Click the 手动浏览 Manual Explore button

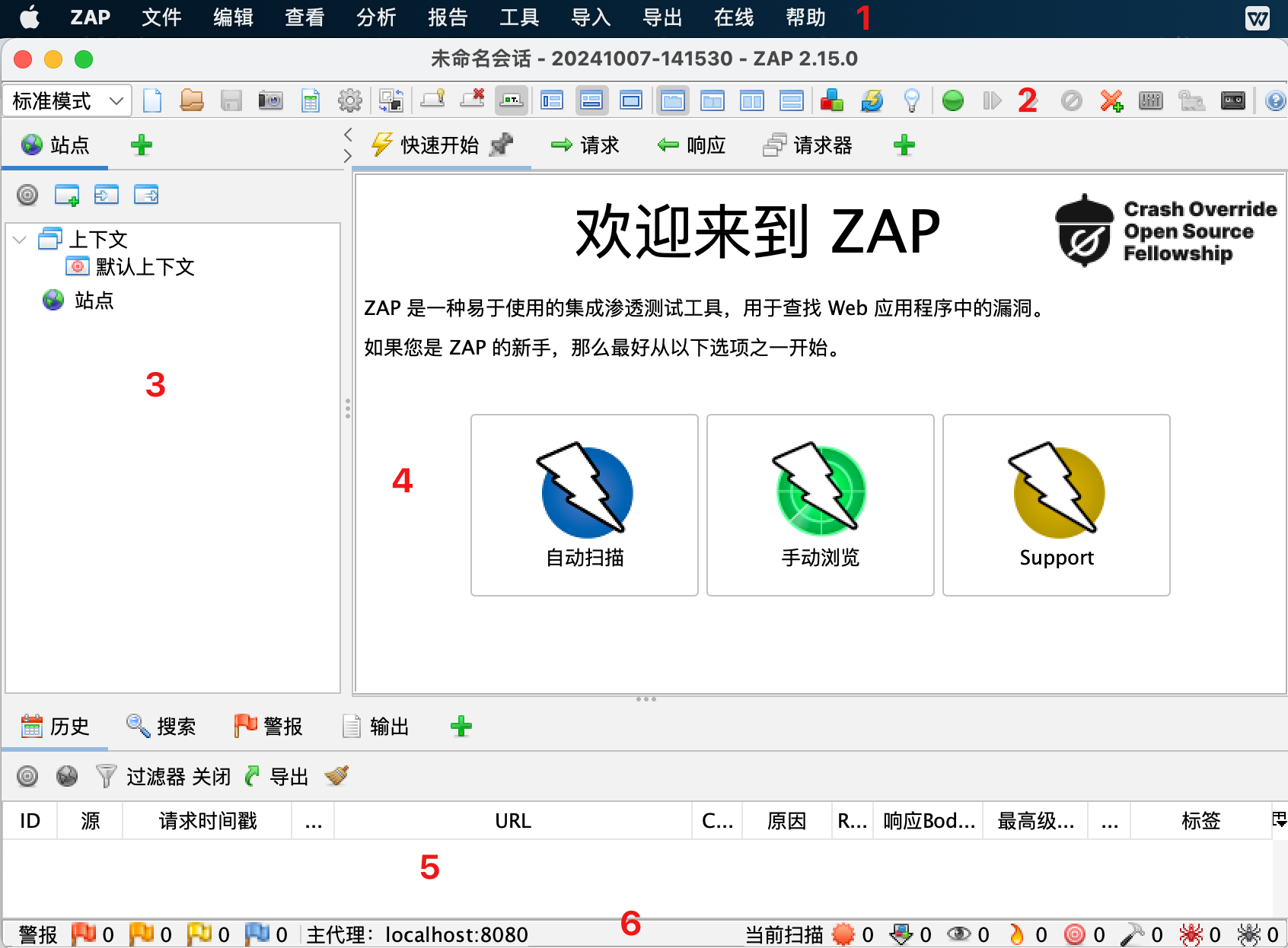821,505
